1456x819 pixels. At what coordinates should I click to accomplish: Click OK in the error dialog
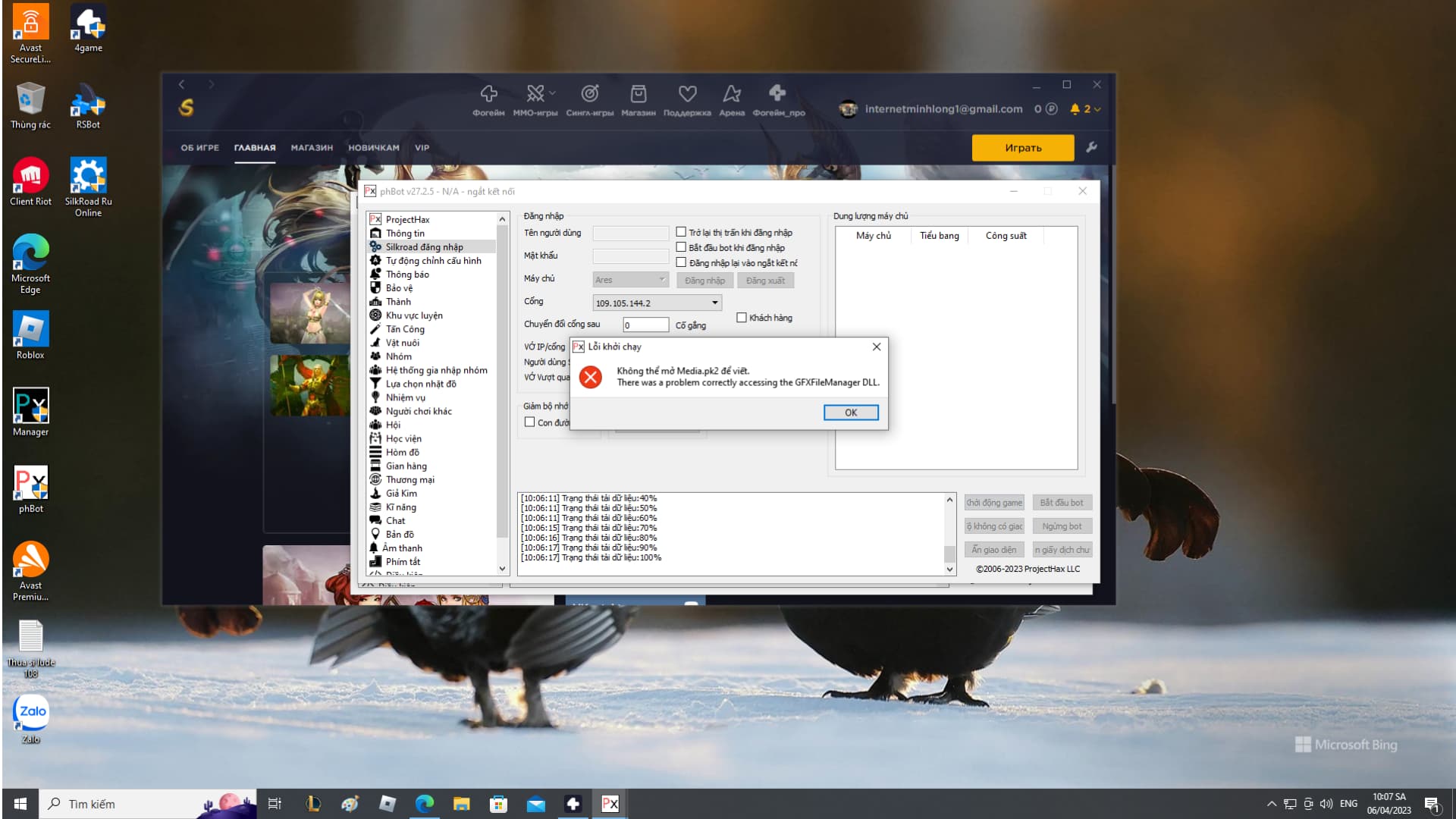click(x=850, y=413)
